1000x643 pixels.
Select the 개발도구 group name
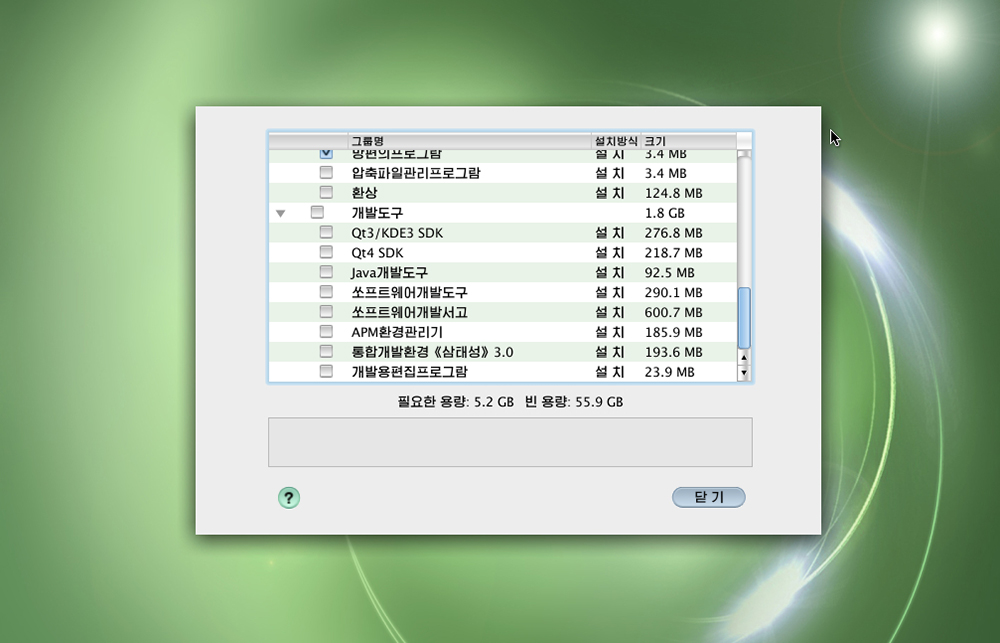(377, 213)
